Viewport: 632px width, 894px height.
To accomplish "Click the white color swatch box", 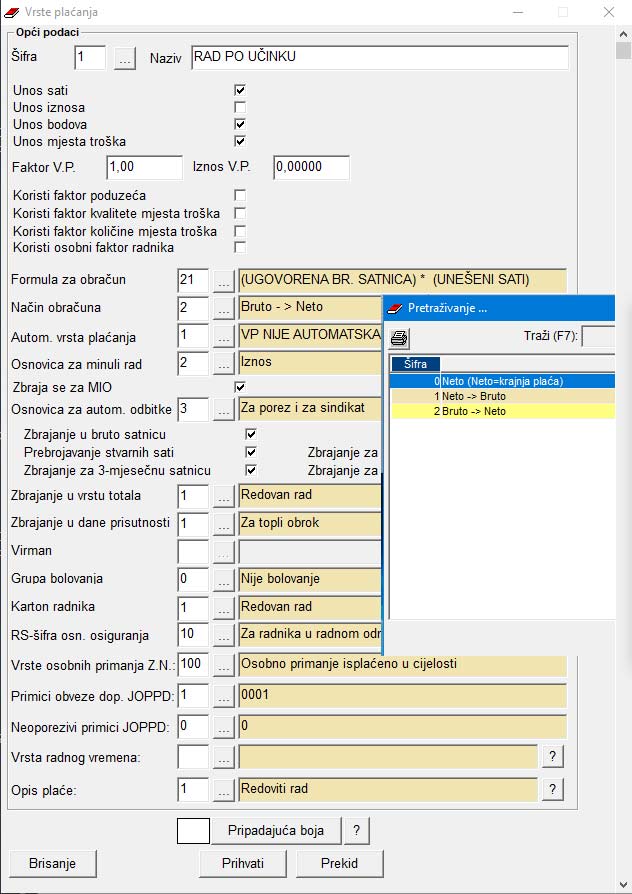I will point(193,831).
